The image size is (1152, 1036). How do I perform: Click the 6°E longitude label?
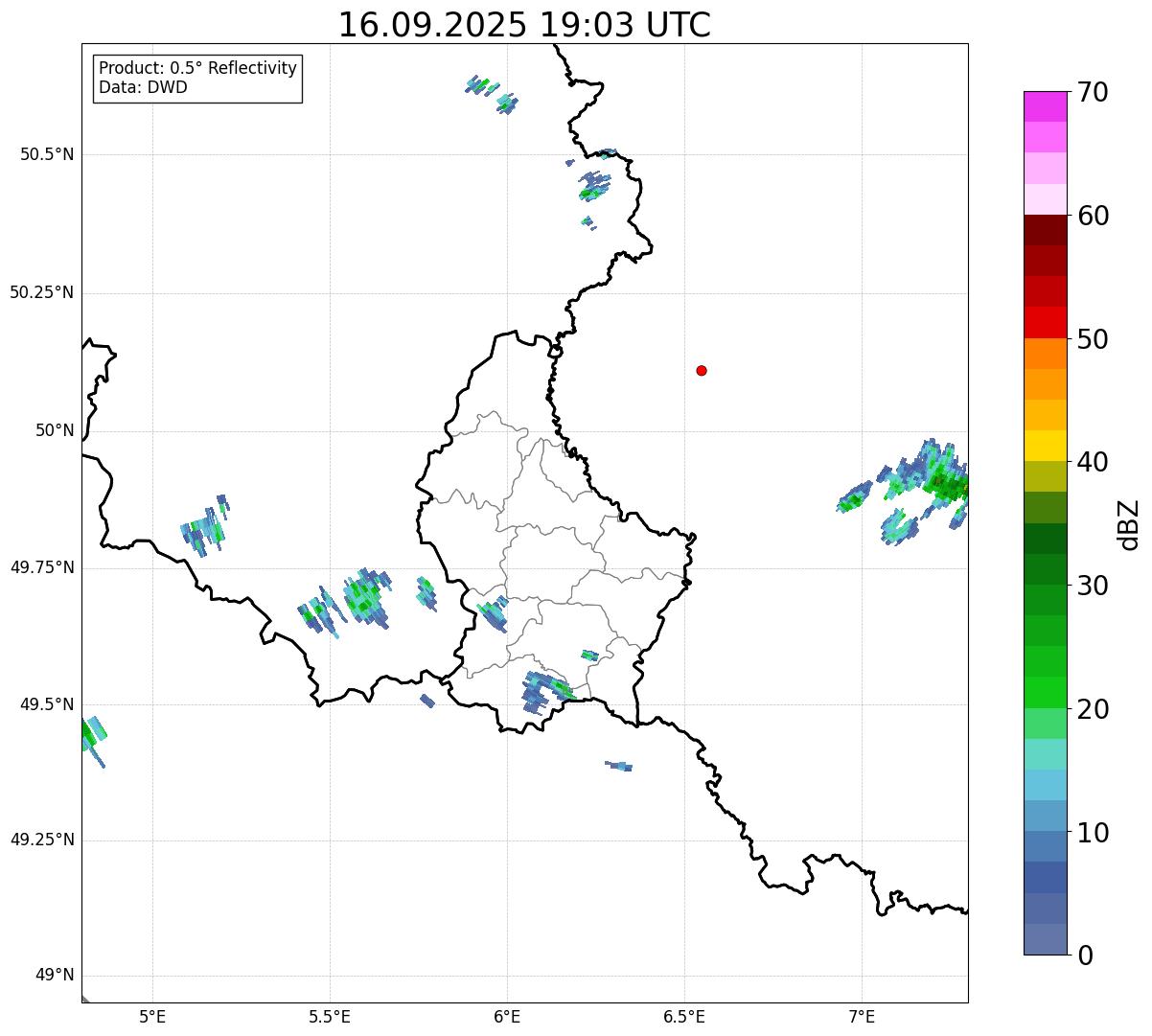pyautogui.click(x=507, y=1016)
